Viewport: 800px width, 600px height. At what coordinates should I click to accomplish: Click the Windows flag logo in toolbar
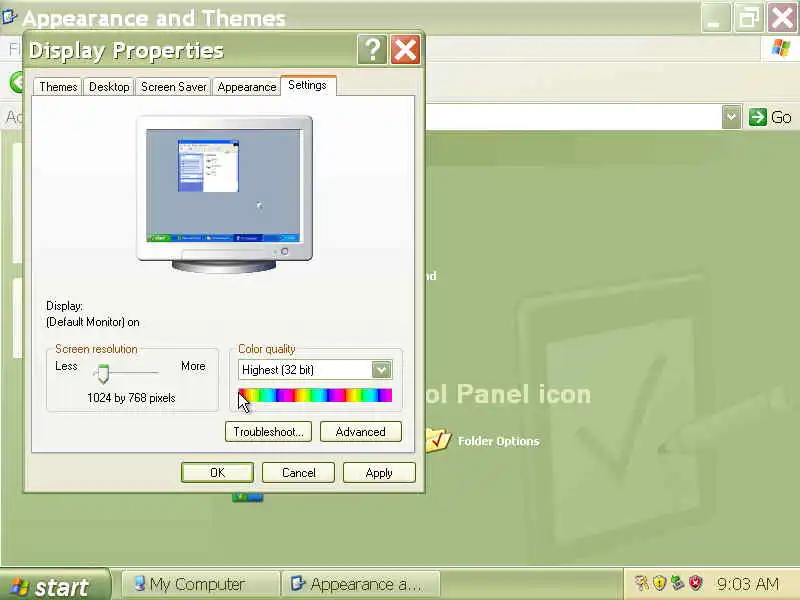(x=781, y=48)
